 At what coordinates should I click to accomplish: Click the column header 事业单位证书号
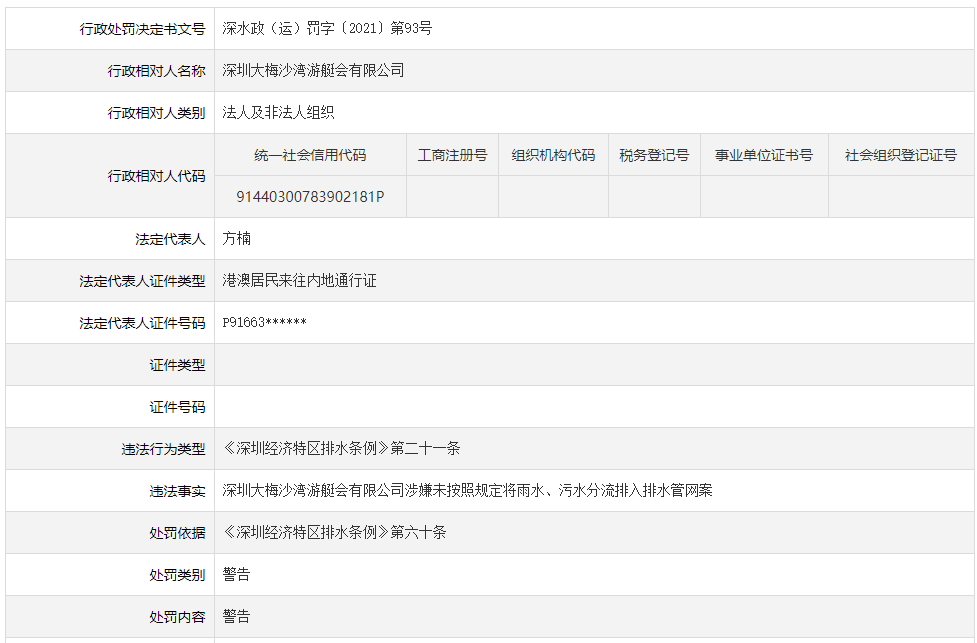coord(764,155)
